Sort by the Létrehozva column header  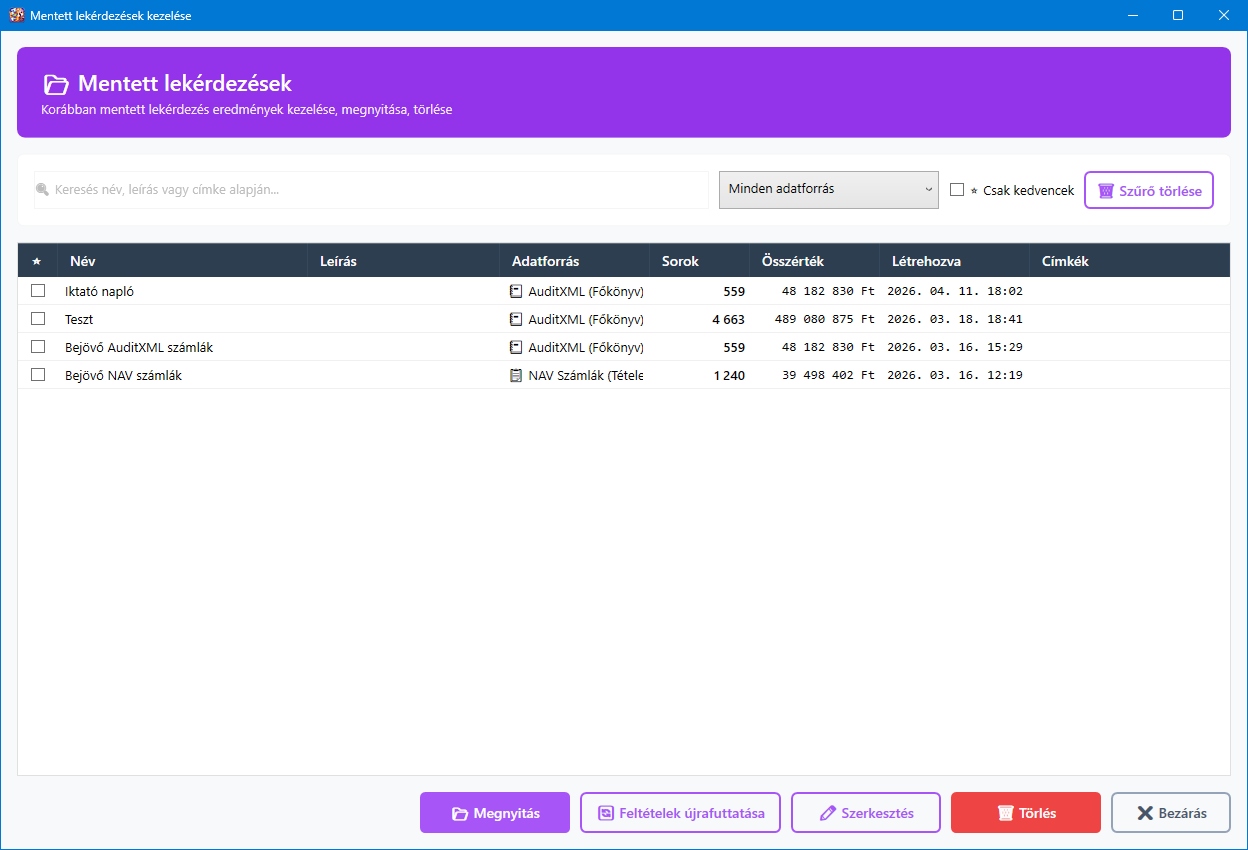(926, 261)
